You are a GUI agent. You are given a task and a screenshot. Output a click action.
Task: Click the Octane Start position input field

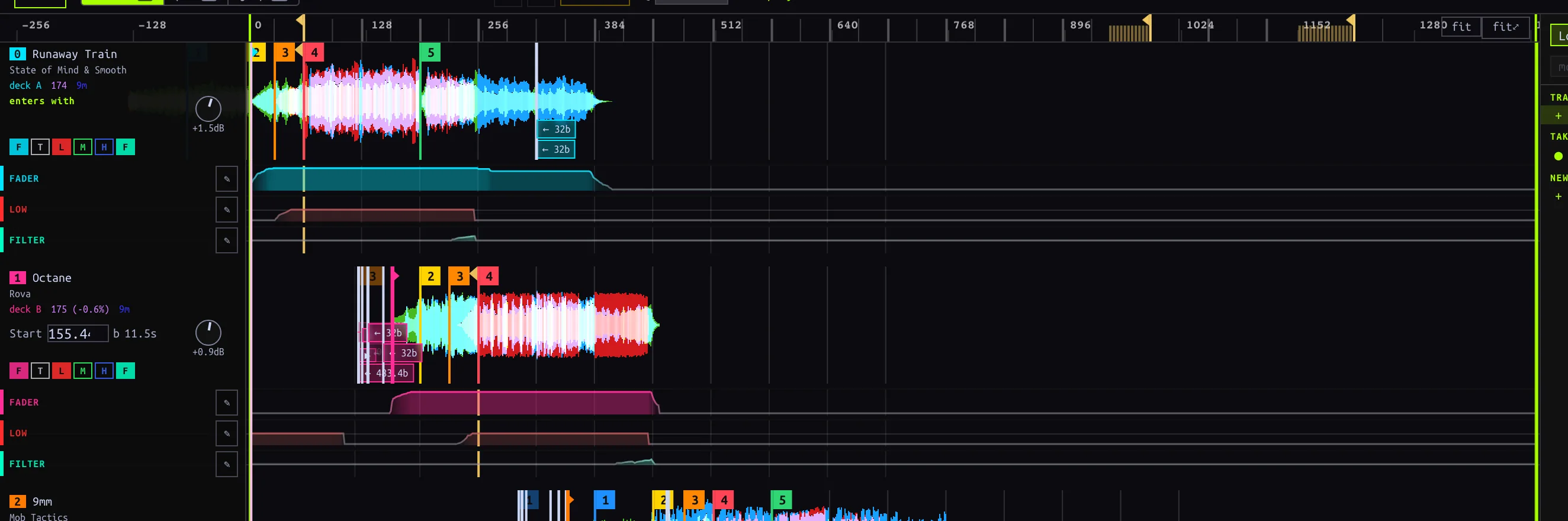[78, 333]
